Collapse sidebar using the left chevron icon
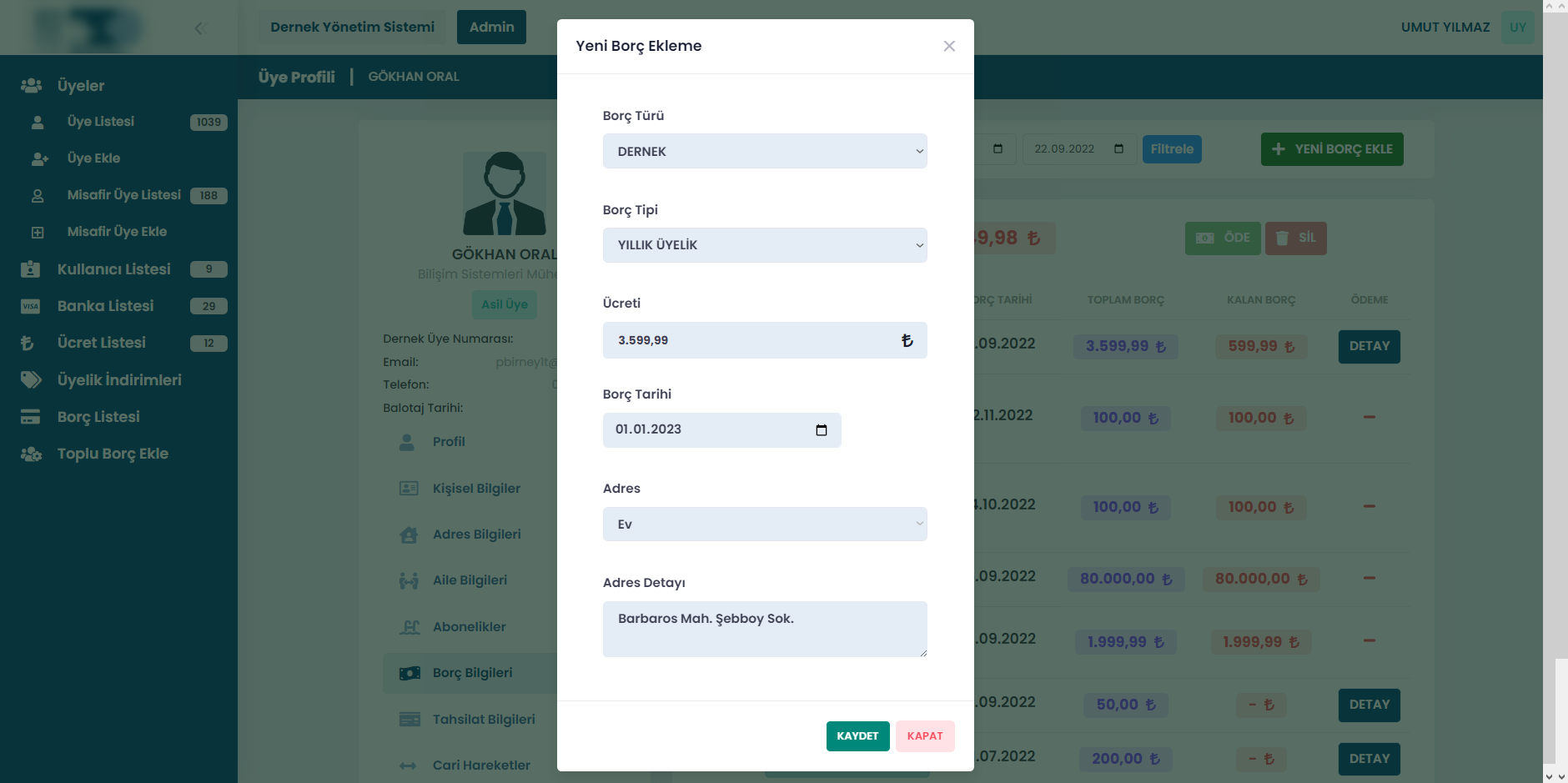The image size is (1568, 783). (199, 28)
